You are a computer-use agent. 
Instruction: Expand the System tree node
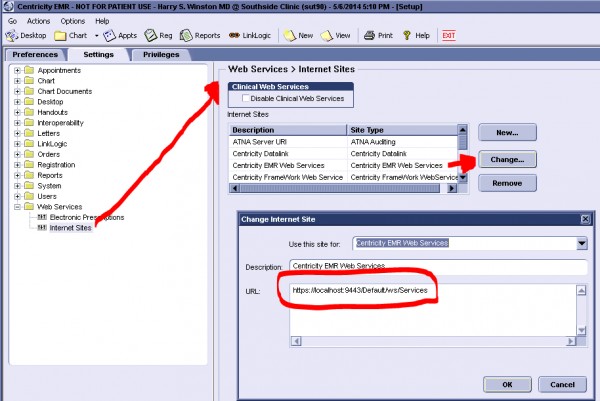[17, 186]
